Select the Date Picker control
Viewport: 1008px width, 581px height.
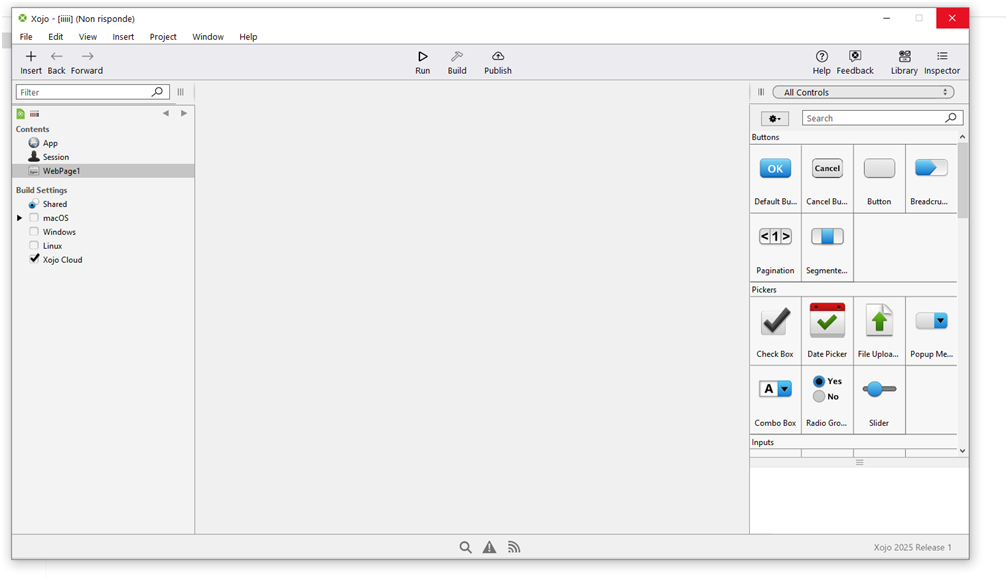(827, 330)
